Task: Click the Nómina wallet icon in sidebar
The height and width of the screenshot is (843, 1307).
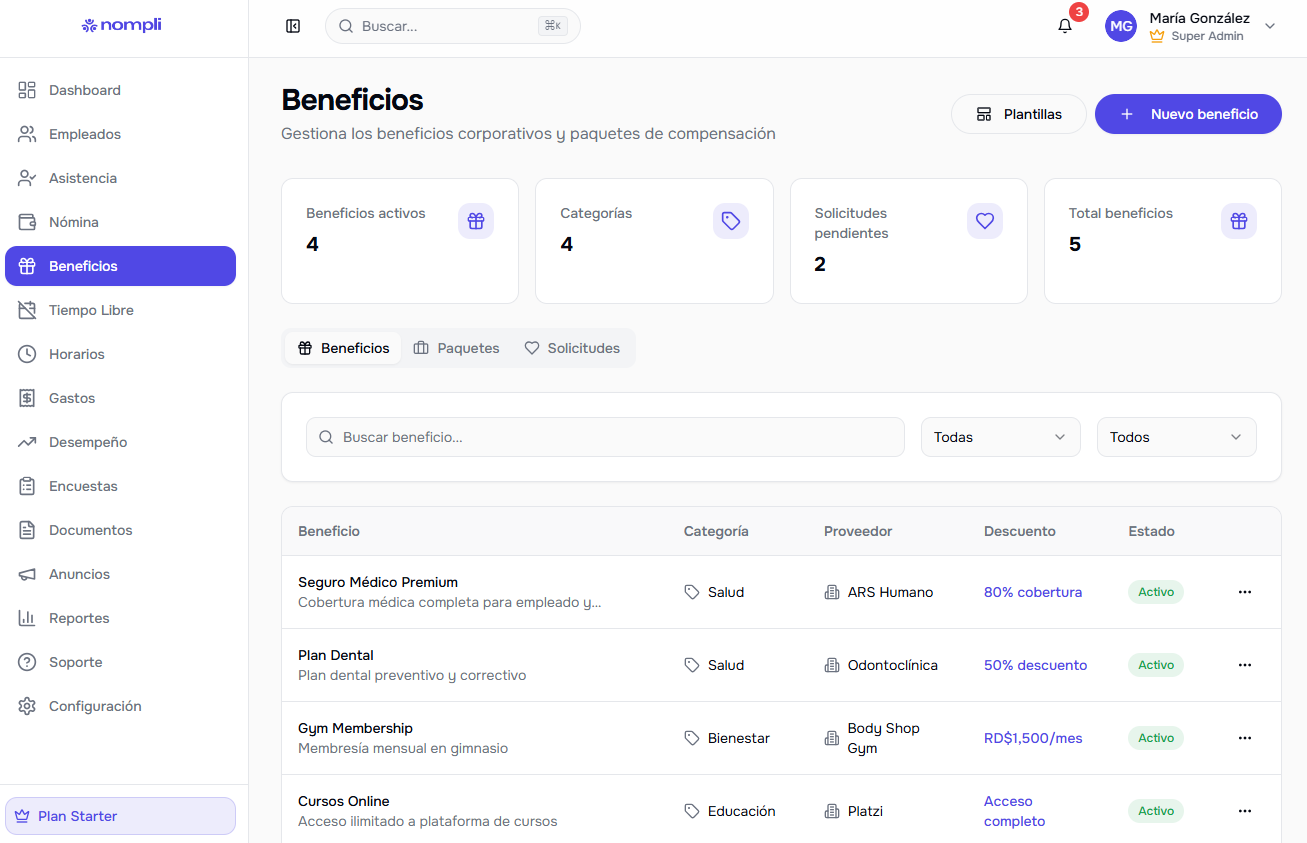Action: coord(27,222)
